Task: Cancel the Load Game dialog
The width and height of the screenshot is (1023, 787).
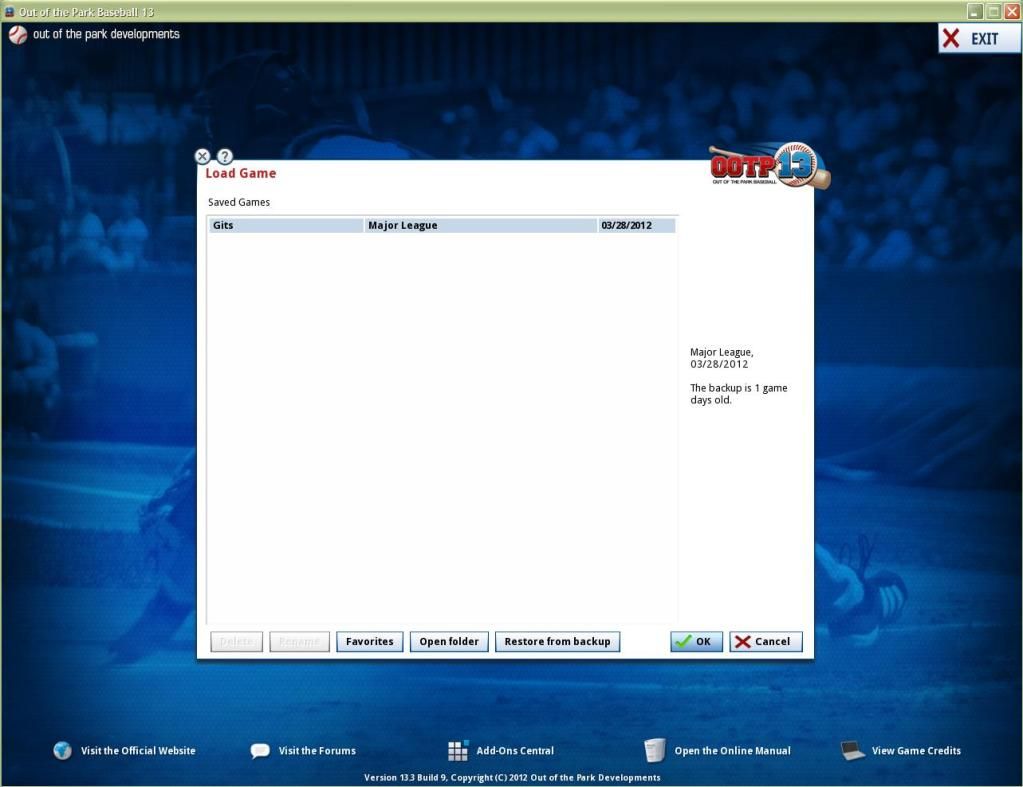Action: [766, 641]
